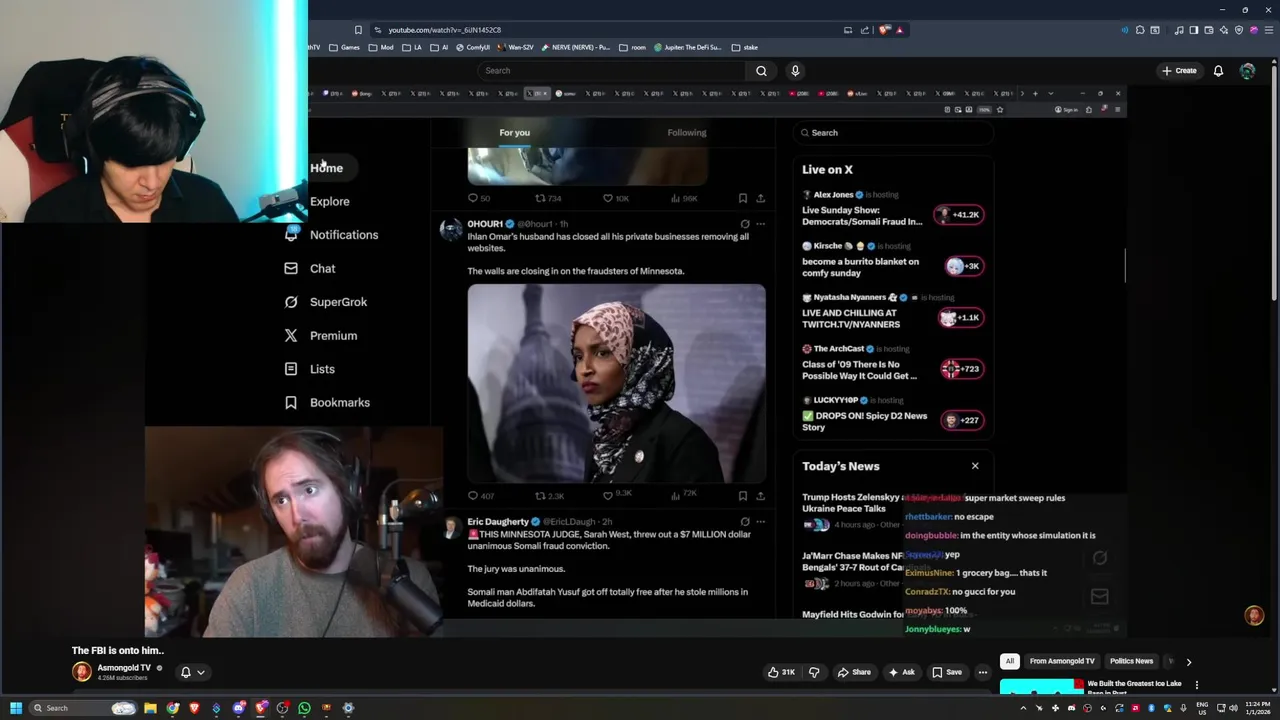
Task: Close the Today's News panel
Action: pyautogui.click(x=975, y=466)
